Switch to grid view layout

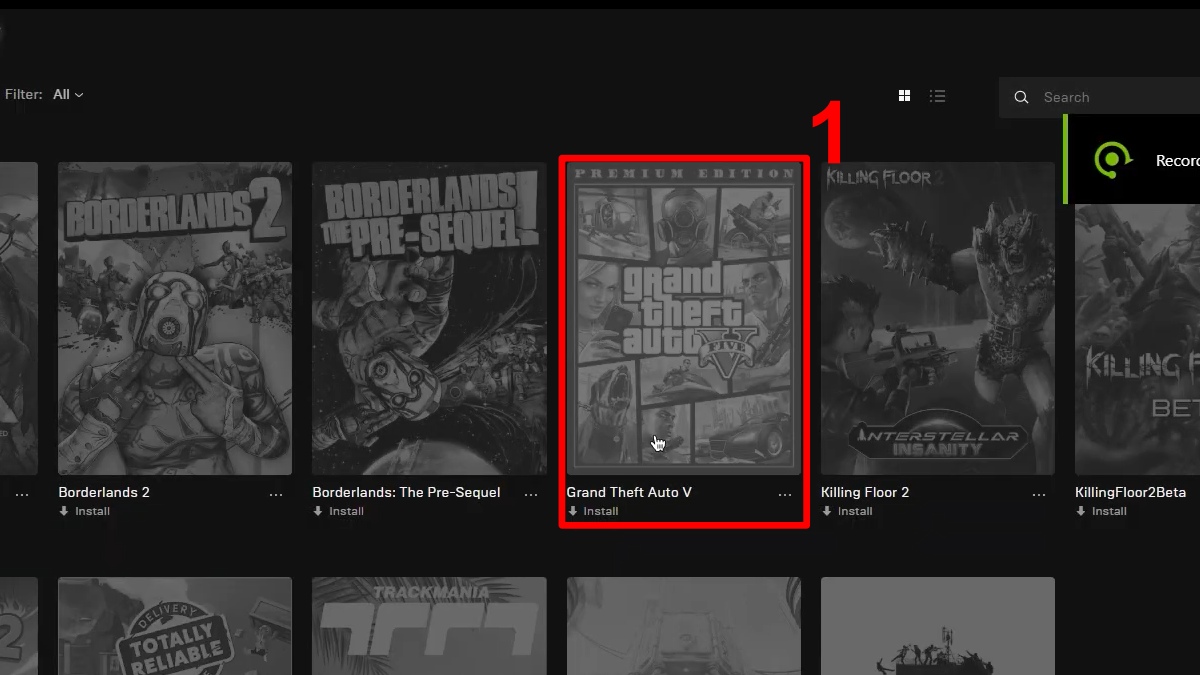coord(904,96)
